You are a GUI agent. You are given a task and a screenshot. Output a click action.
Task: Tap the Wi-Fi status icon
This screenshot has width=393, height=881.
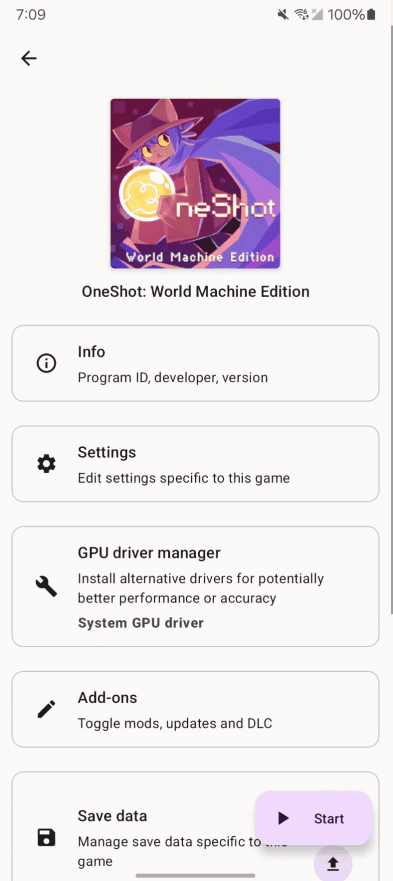coord(301,15)
